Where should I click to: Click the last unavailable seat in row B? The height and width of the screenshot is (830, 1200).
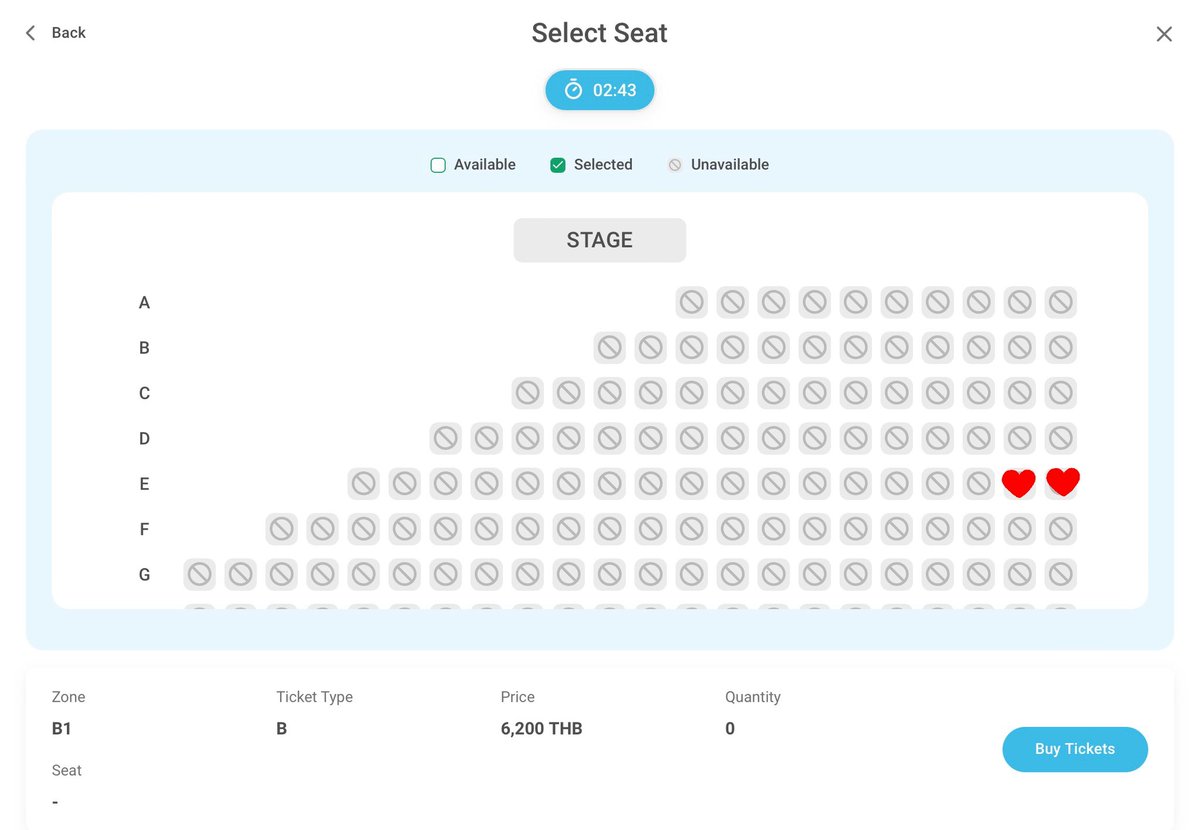[1061, 348]
